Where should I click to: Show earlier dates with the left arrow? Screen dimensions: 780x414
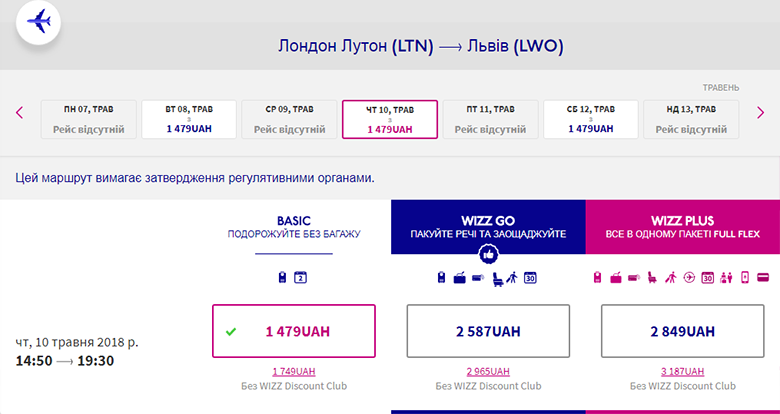[19, 112]
